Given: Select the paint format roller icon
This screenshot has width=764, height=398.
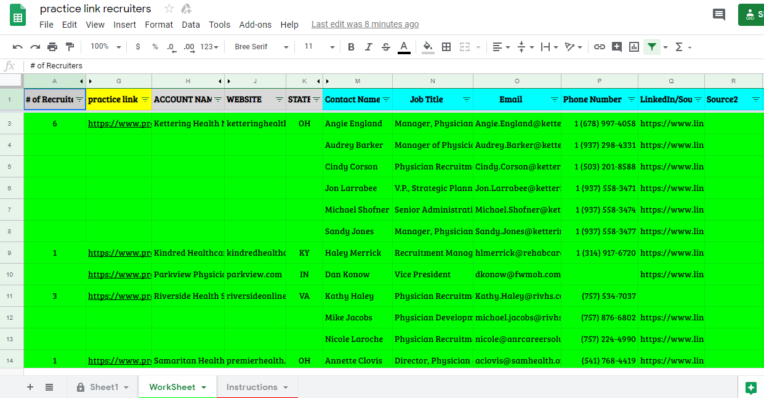Looking at the screenshot, I should tap(70, 47).
